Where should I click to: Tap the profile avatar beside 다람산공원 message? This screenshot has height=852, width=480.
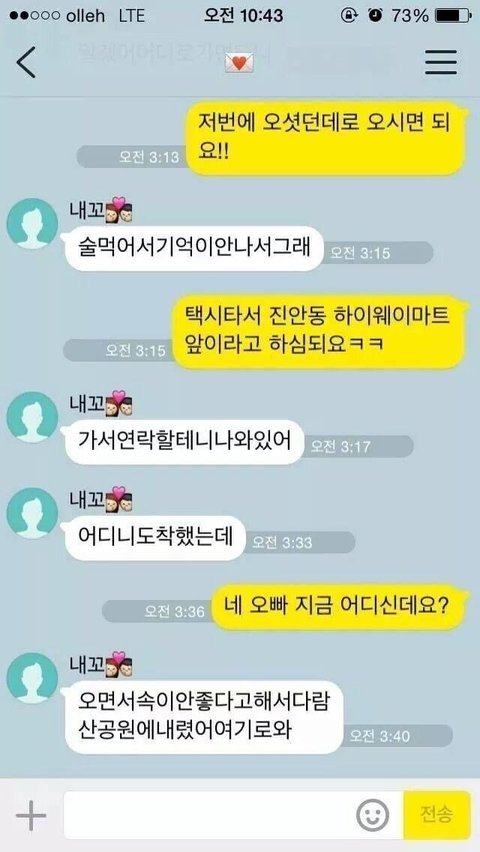tap(32, 679)
